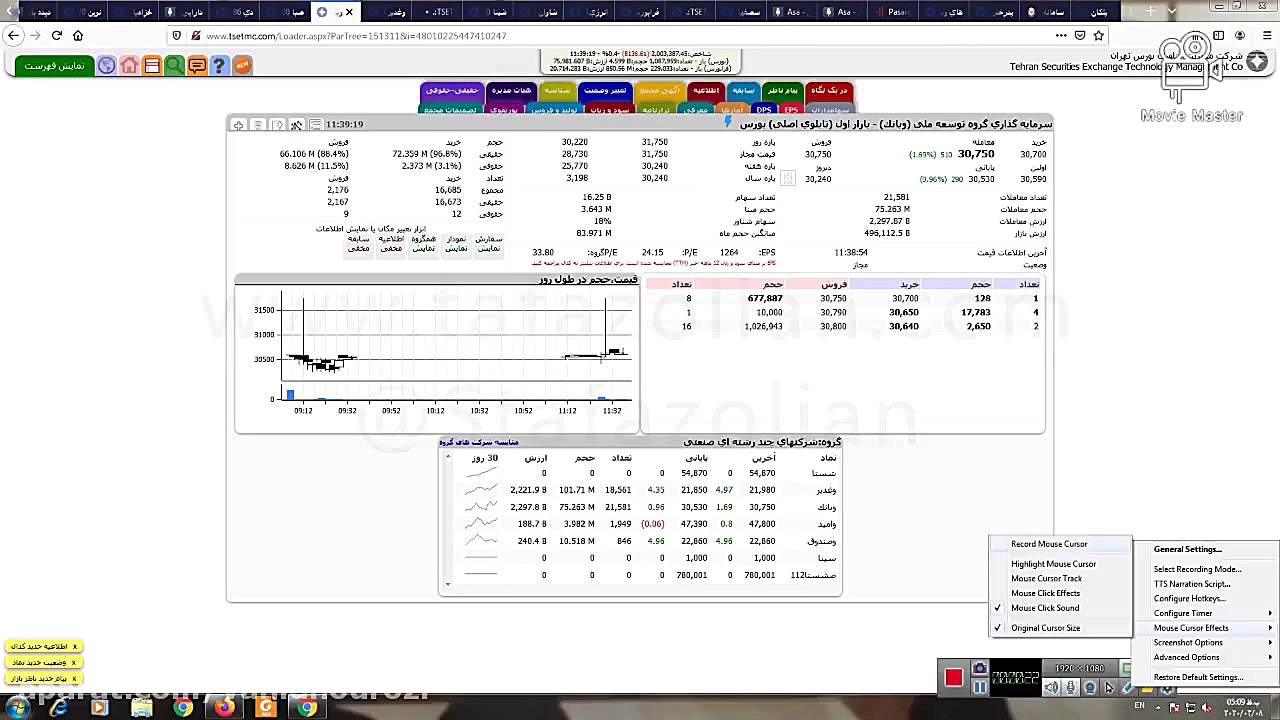Open File Explorer folder on the taskbar
Screen dimensions: 1280x720
click(141, 708)
